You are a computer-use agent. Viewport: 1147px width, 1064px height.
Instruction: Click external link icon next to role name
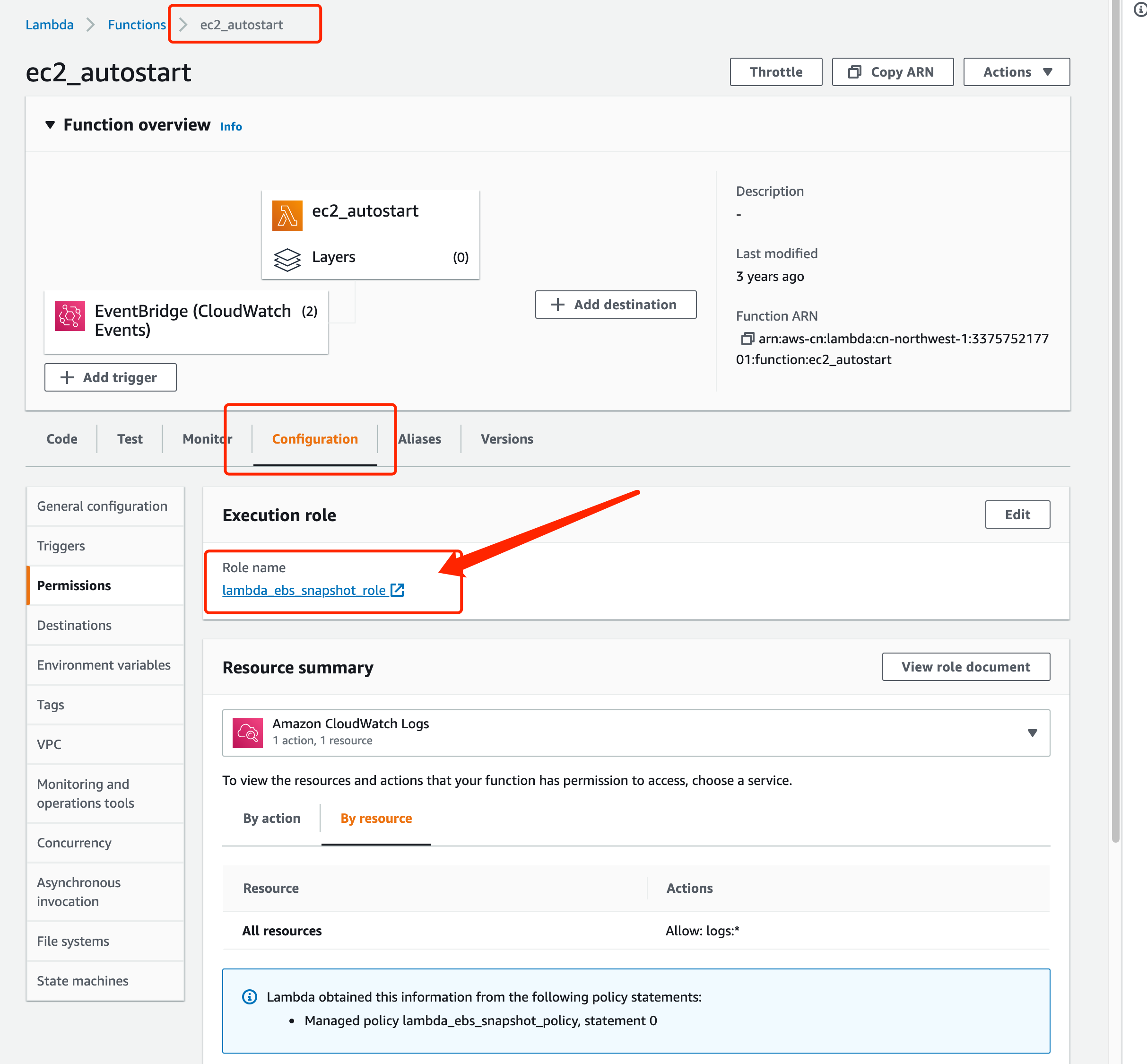pos(397,590)
